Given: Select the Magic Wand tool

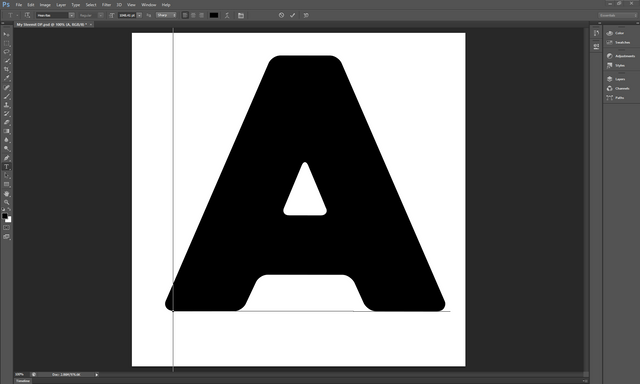Looking at the screenshot, I should [x=6, y=61].
